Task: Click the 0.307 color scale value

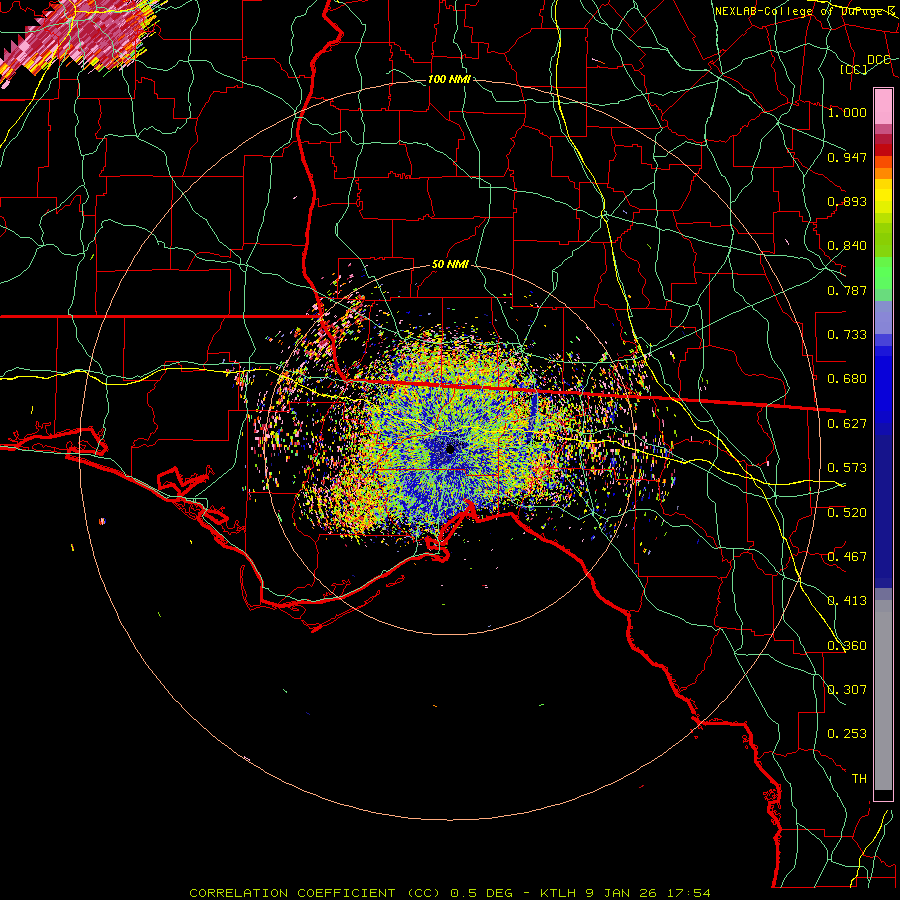Action: click(x=847, y=690)
